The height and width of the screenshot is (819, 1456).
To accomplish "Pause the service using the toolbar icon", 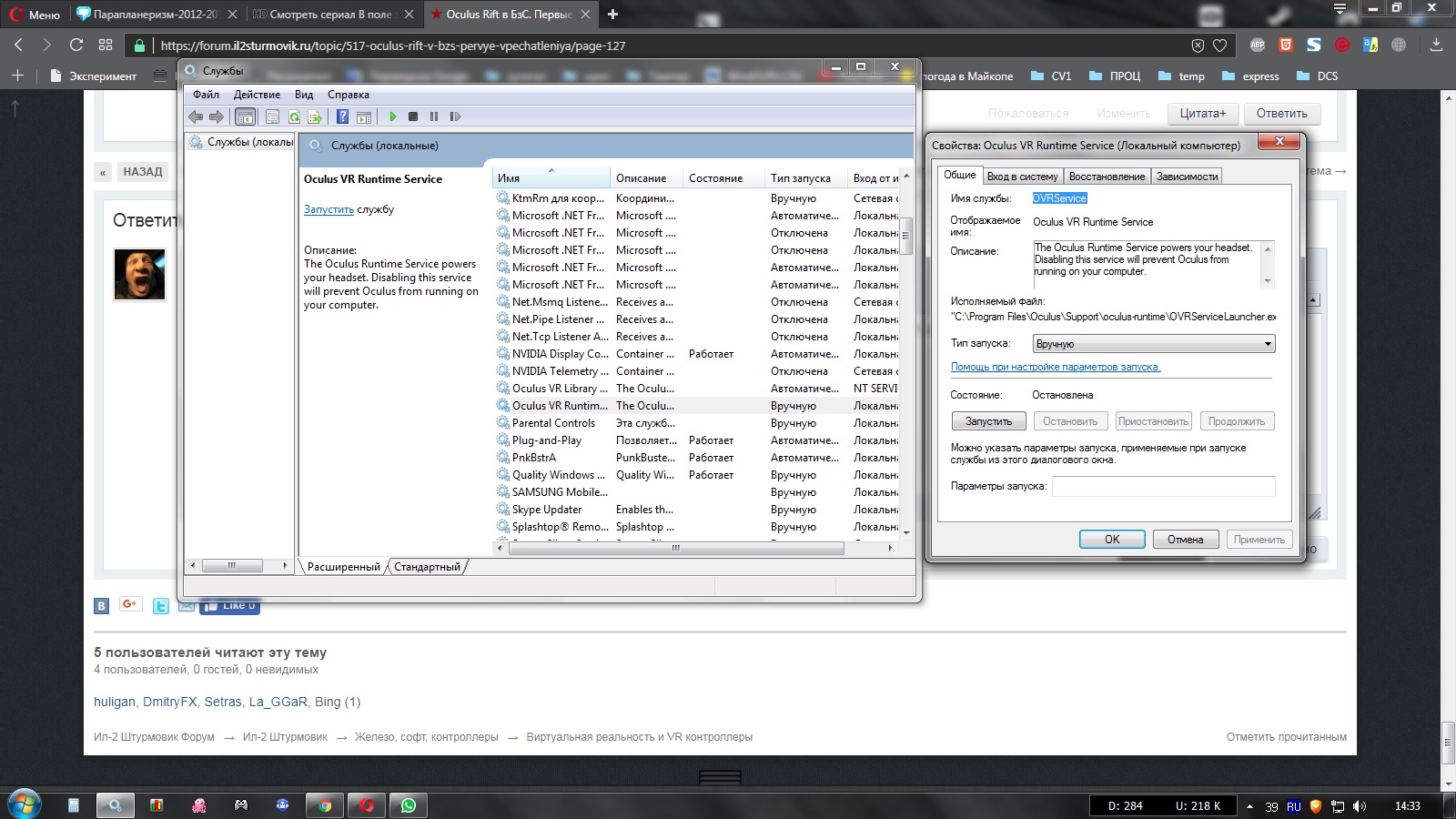I will (x=434, y=116).
